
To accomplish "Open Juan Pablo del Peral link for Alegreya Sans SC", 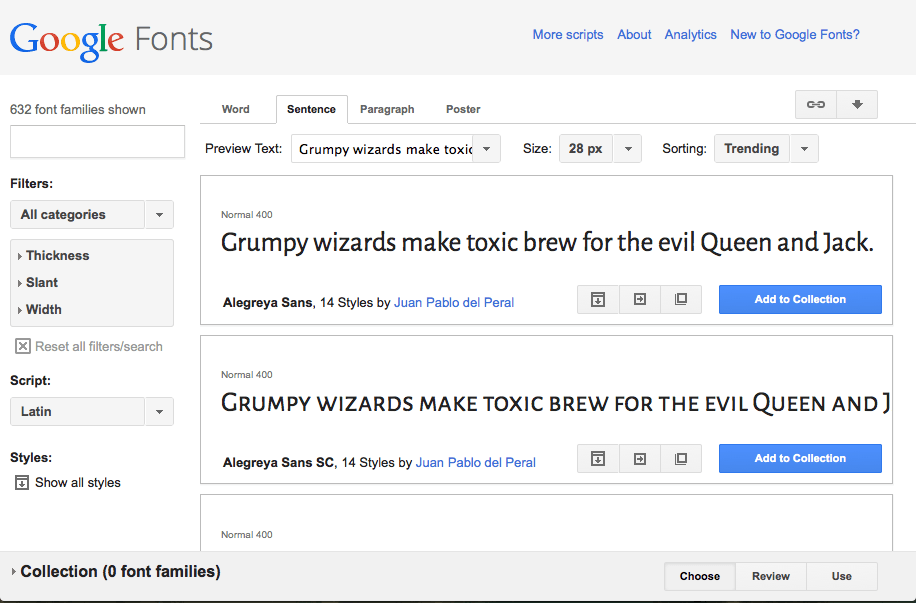I will 476,463.
